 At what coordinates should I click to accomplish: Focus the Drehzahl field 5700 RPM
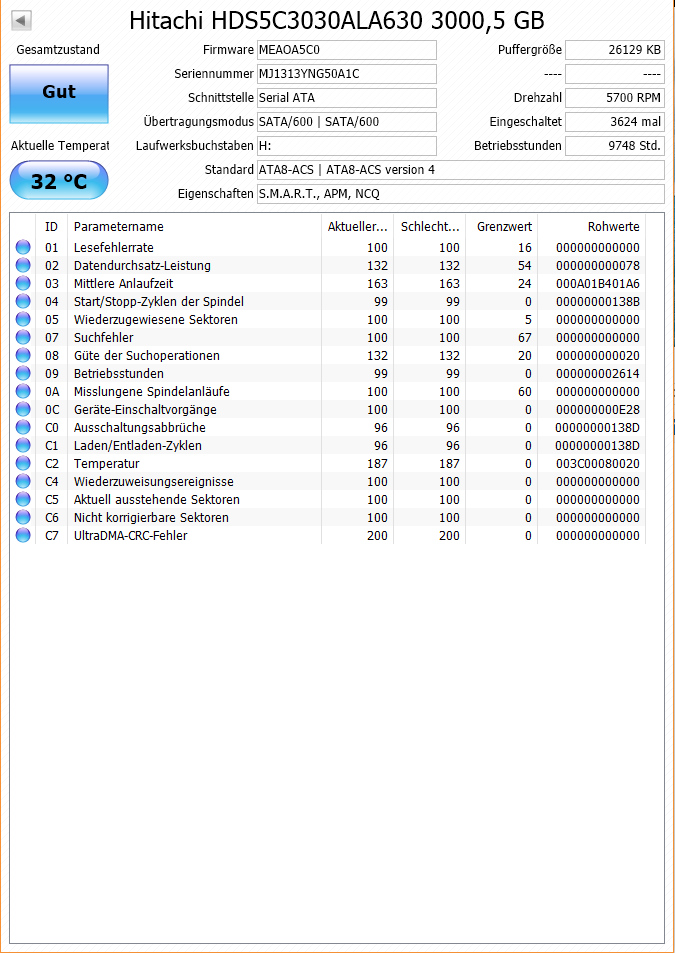(x=615, y=98)
